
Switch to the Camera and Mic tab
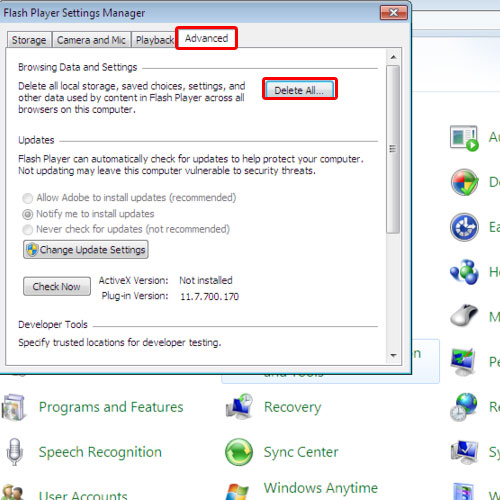(x=91, y=40)
